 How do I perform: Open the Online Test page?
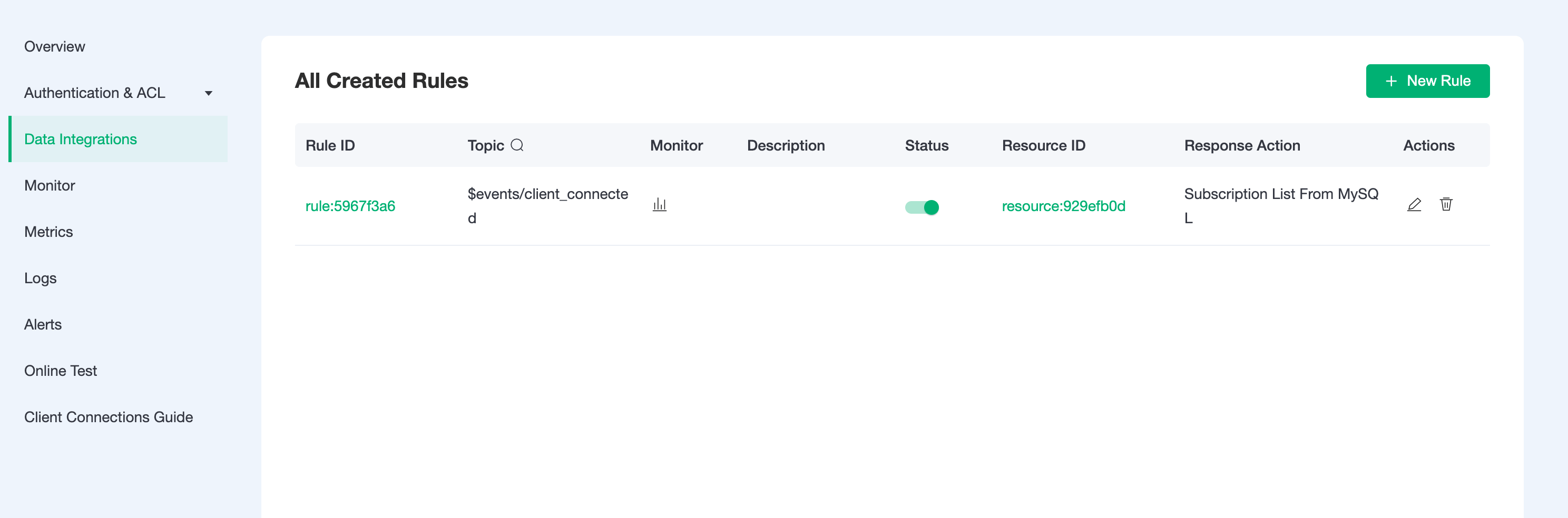coord(61,370)
